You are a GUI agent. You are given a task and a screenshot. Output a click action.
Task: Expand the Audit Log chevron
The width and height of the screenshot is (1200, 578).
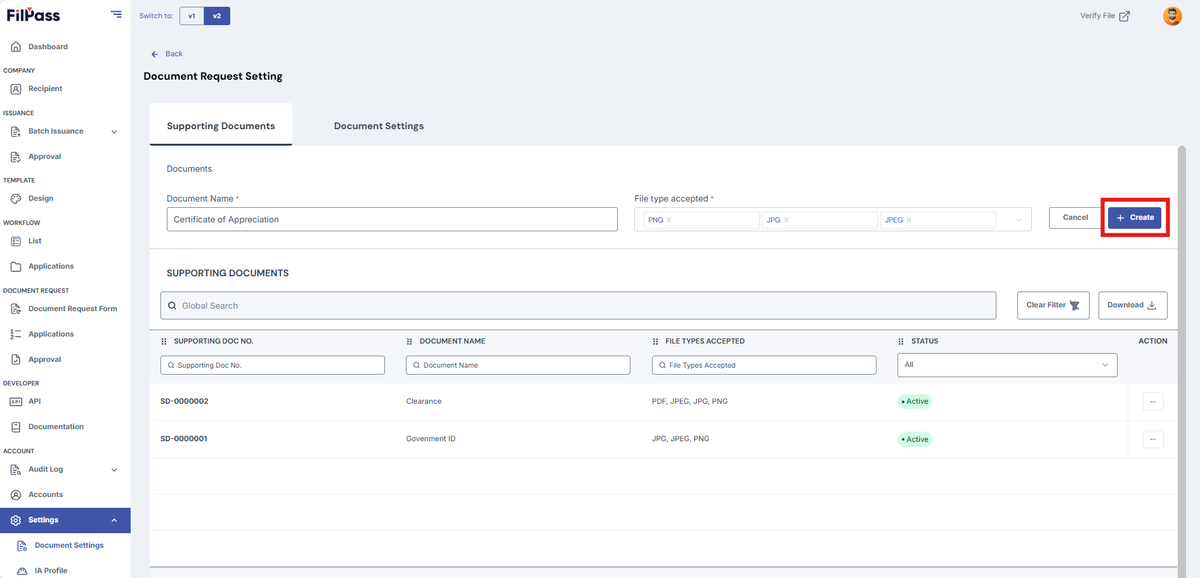click(x=114, y=470)
